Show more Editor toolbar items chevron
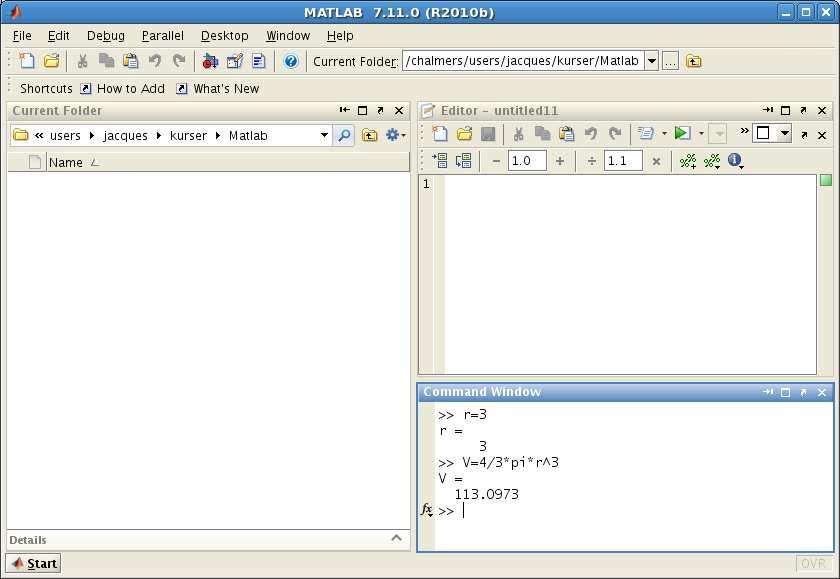This screenshot has height=579, width=840. (744, 131)
